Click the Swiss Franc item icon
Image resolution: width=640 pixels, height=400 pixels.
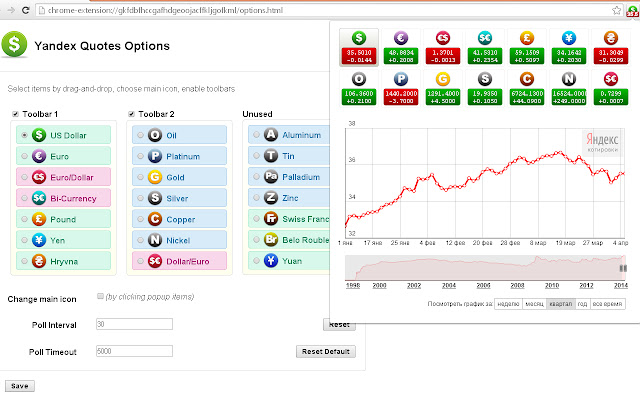click(271, 219)
